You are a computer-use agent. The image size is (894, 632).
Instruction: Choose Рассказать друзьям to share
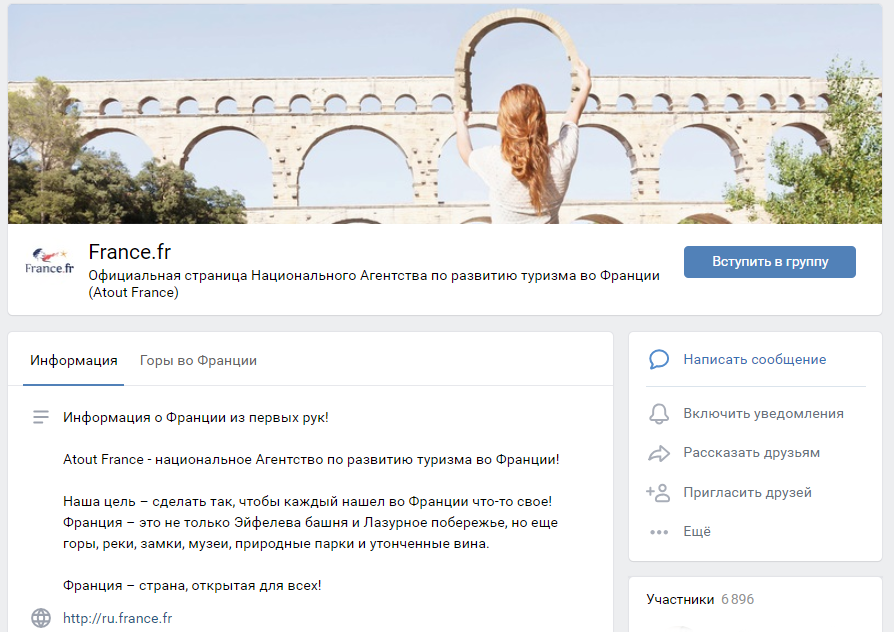(x=751, y=453)
